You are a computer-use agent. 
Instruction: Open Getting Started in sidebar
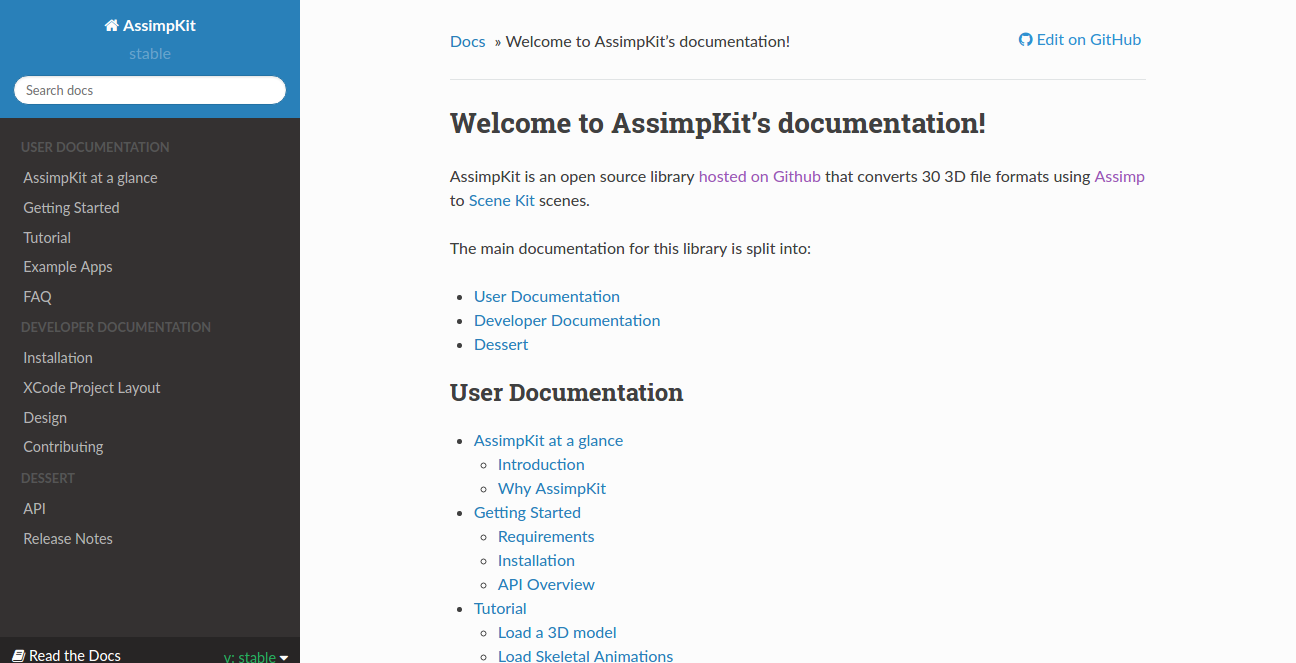pos(71,208)
